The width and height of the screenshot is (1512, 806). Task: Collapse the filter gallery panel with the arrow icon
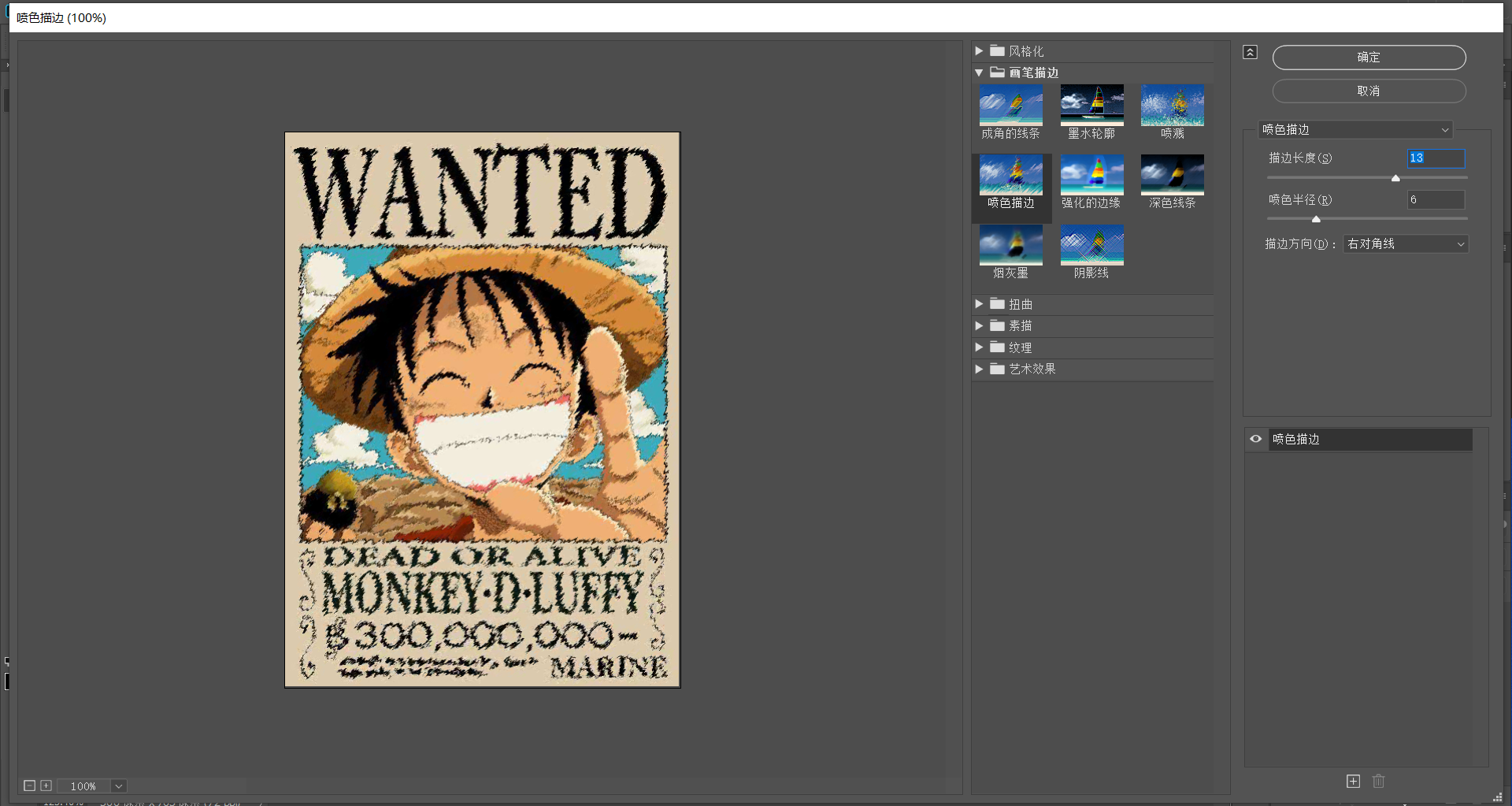(x=1250, y=52)
